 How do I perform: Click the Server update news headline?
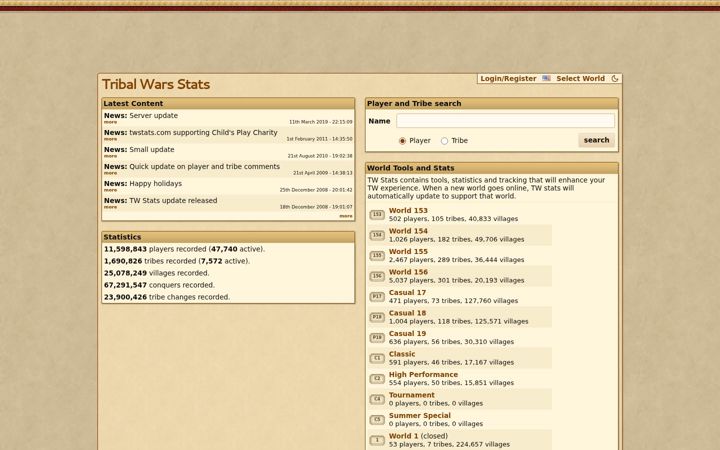(153, 116)
